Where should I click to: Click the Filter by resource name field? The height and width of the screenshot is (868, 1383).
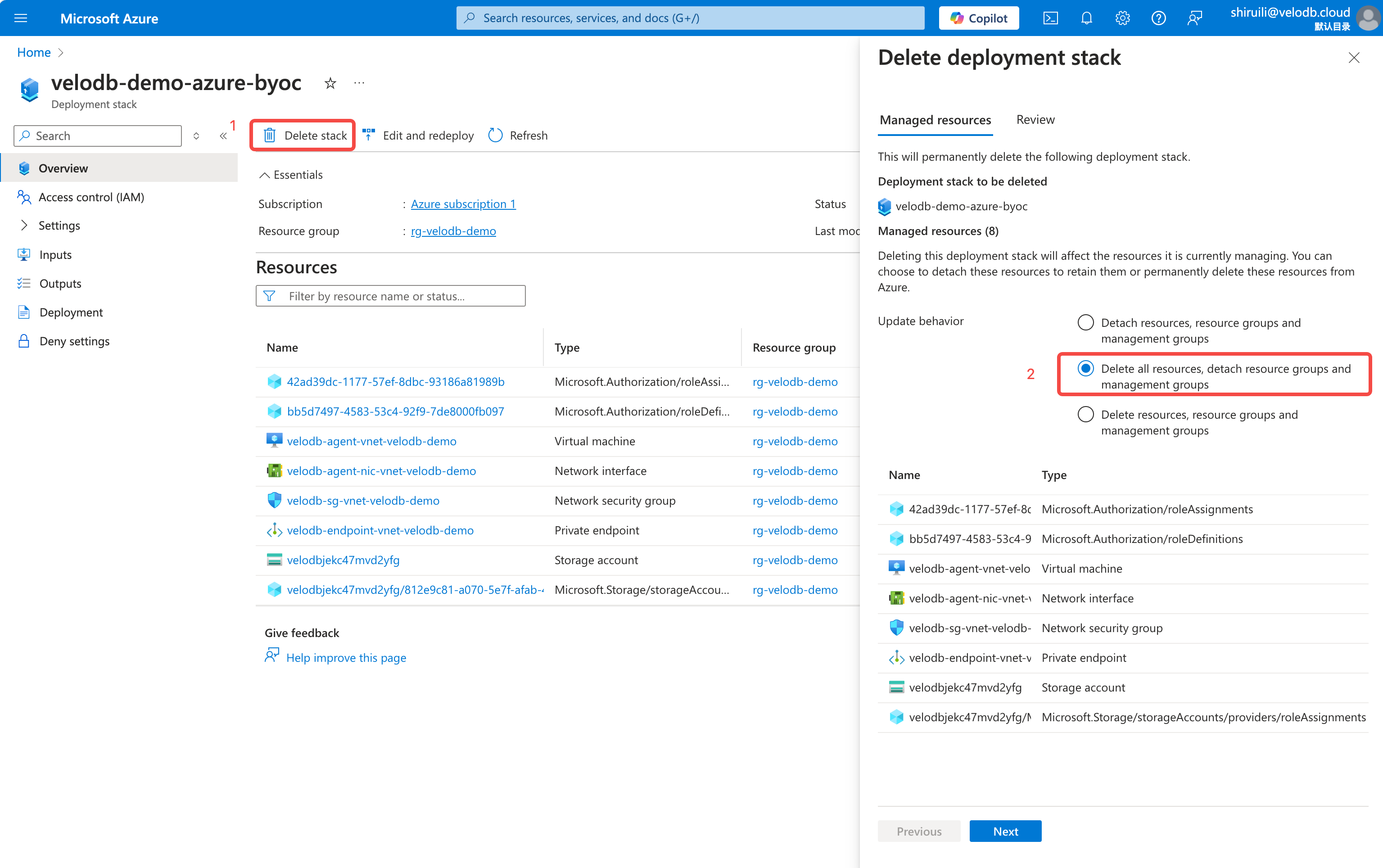(x=390, y=296)
